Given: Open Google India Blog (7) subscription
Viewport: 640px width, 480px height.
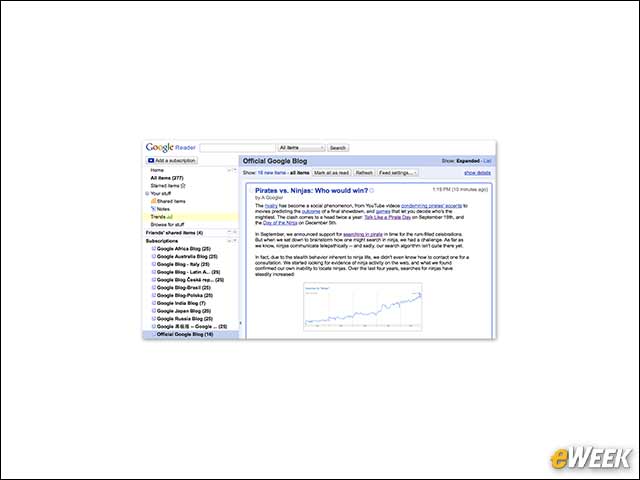Looking at the screenshot, I should tap(181, 303).
